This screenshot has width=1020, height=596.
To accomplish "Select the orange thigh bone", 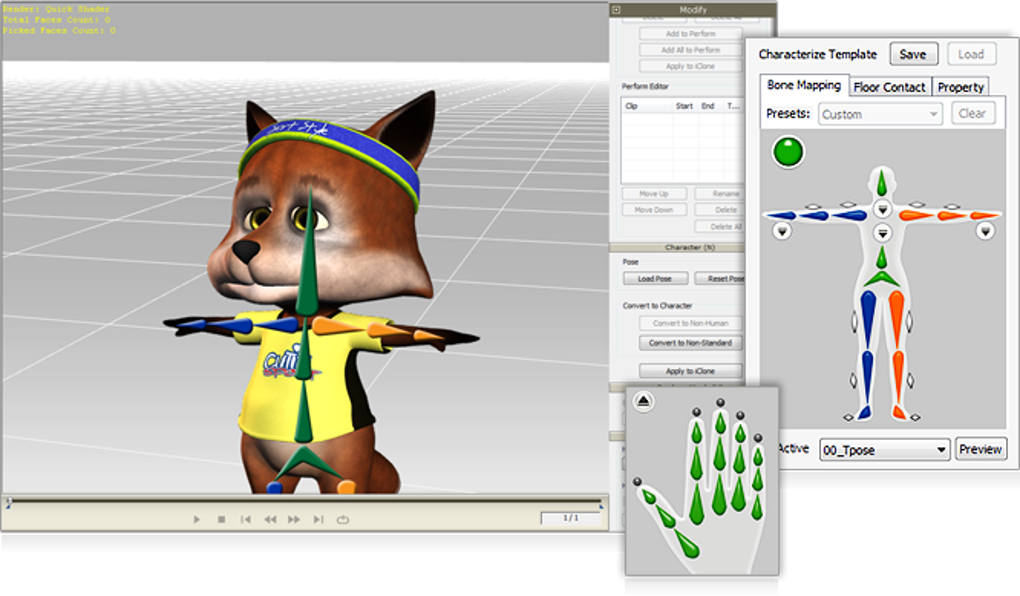I will coord(896,319).
